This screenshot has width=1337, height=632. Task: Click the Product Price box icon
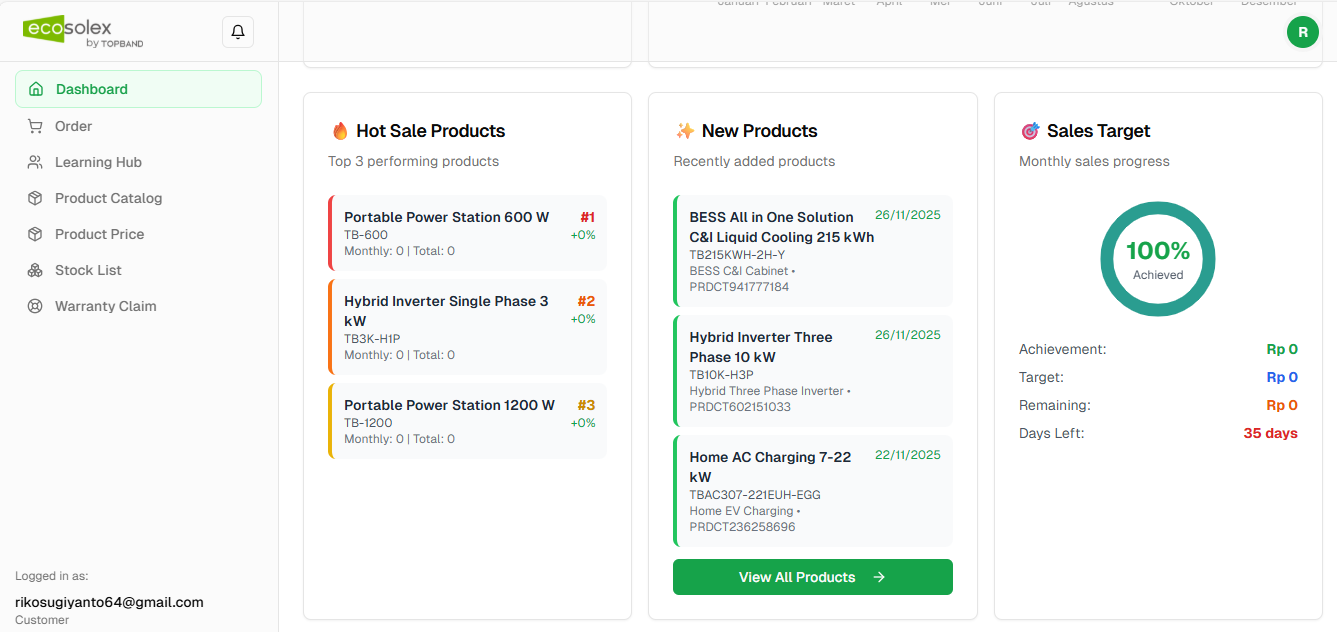[35, 234]
